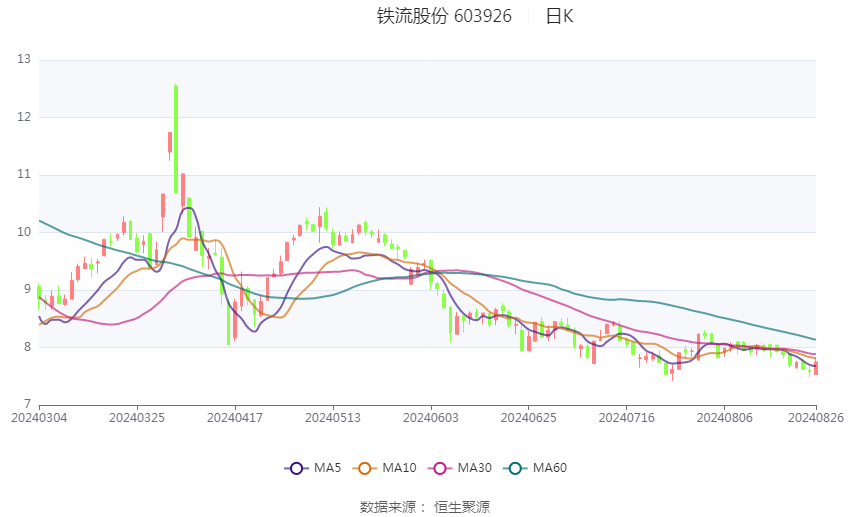Click the 10 price axis label
This screenshot has width=850, height=517.
coord(24,231)
